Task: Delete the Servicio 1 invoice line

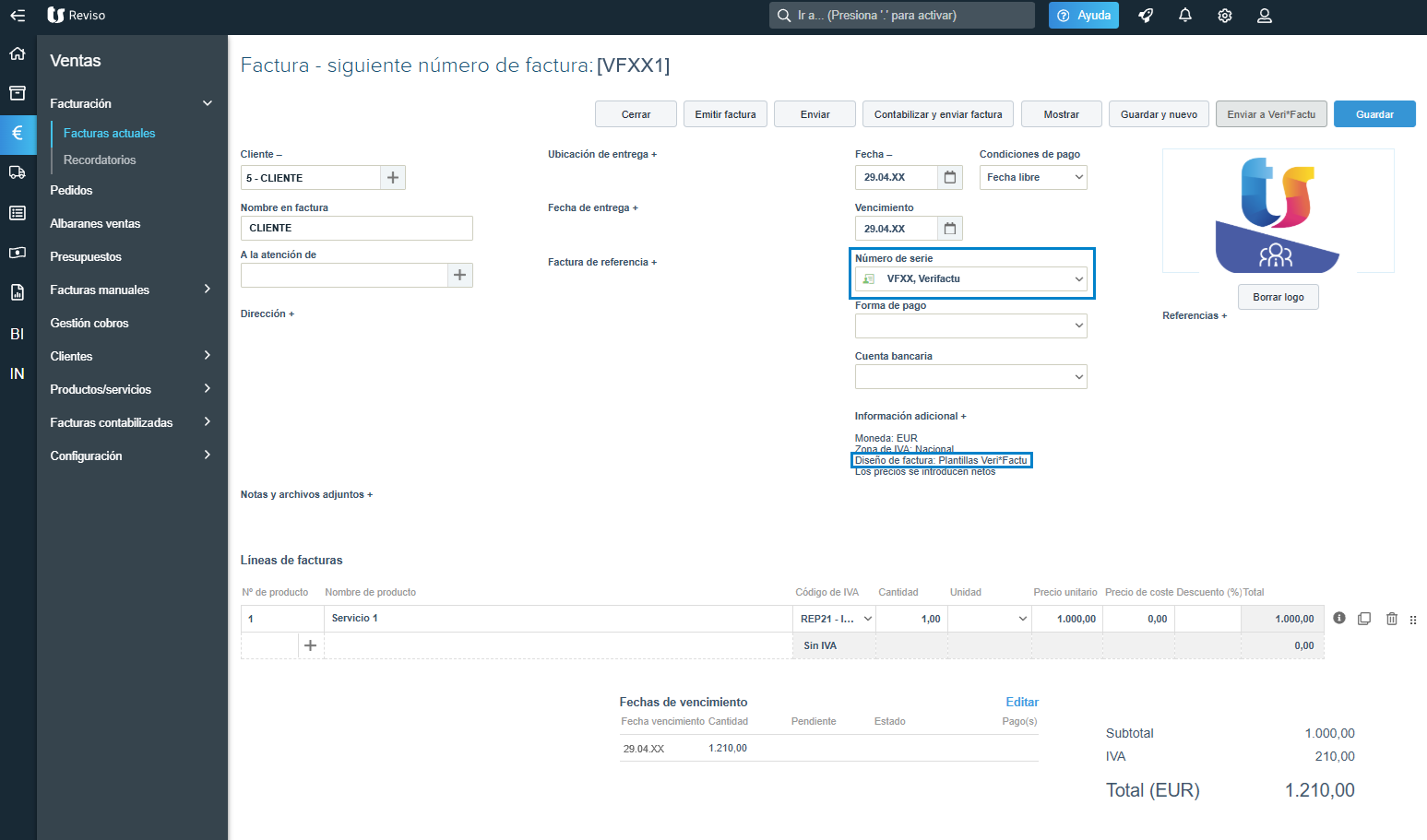Action: pos(1392,619)
